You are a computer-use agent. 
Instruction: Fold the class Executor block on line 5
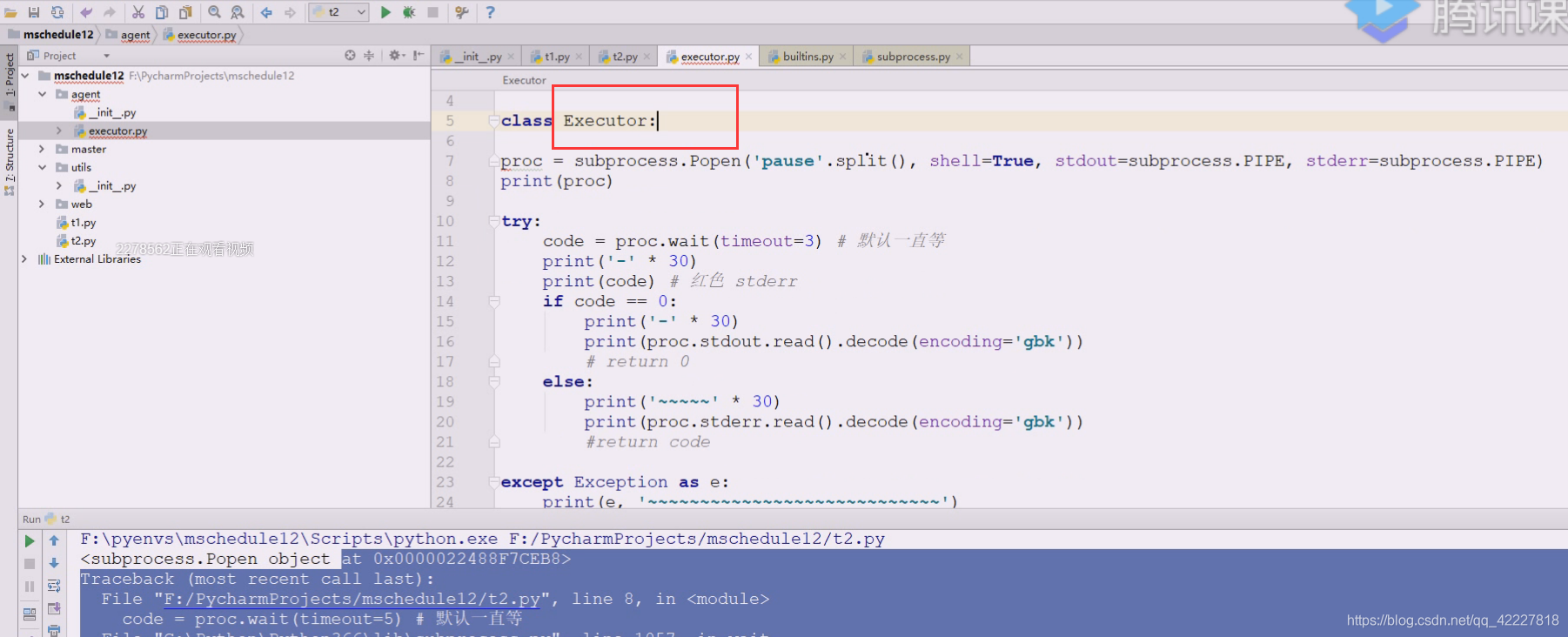click(x=493, y=121)
